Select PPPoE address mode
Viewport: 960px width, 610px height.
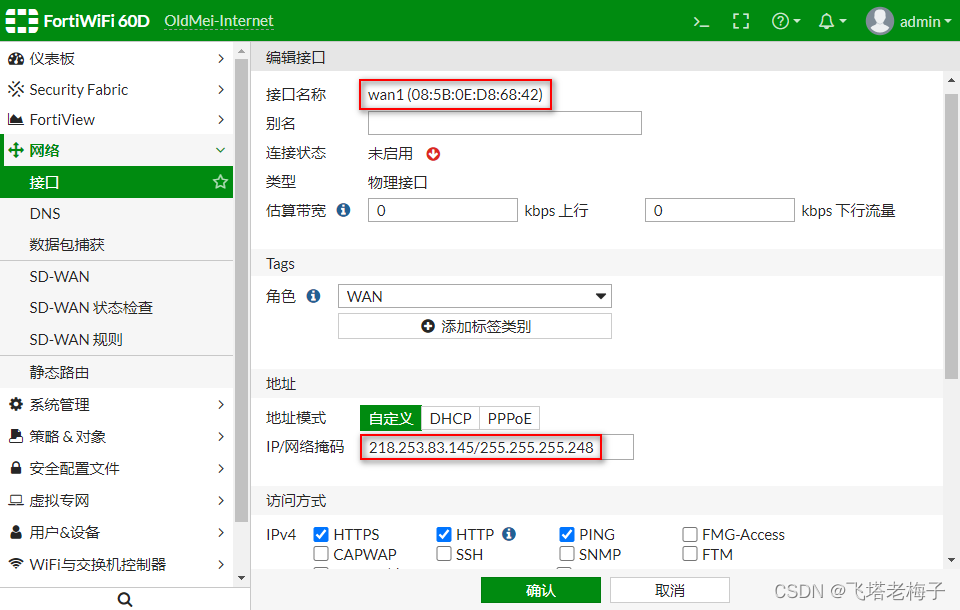click(509, 418)
